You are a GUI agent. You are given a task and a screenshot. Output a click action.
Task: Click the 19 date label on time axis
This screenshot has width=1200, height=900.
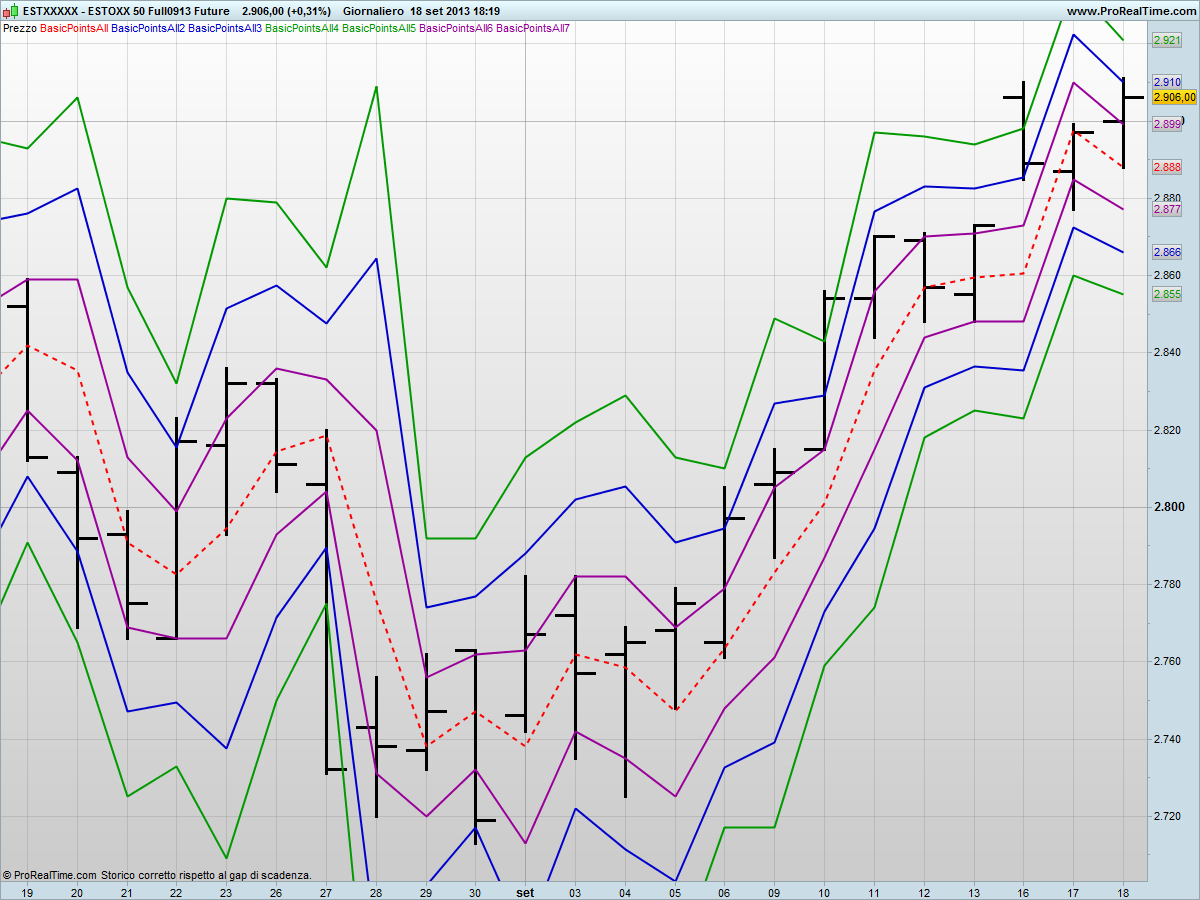click(27, 891)
